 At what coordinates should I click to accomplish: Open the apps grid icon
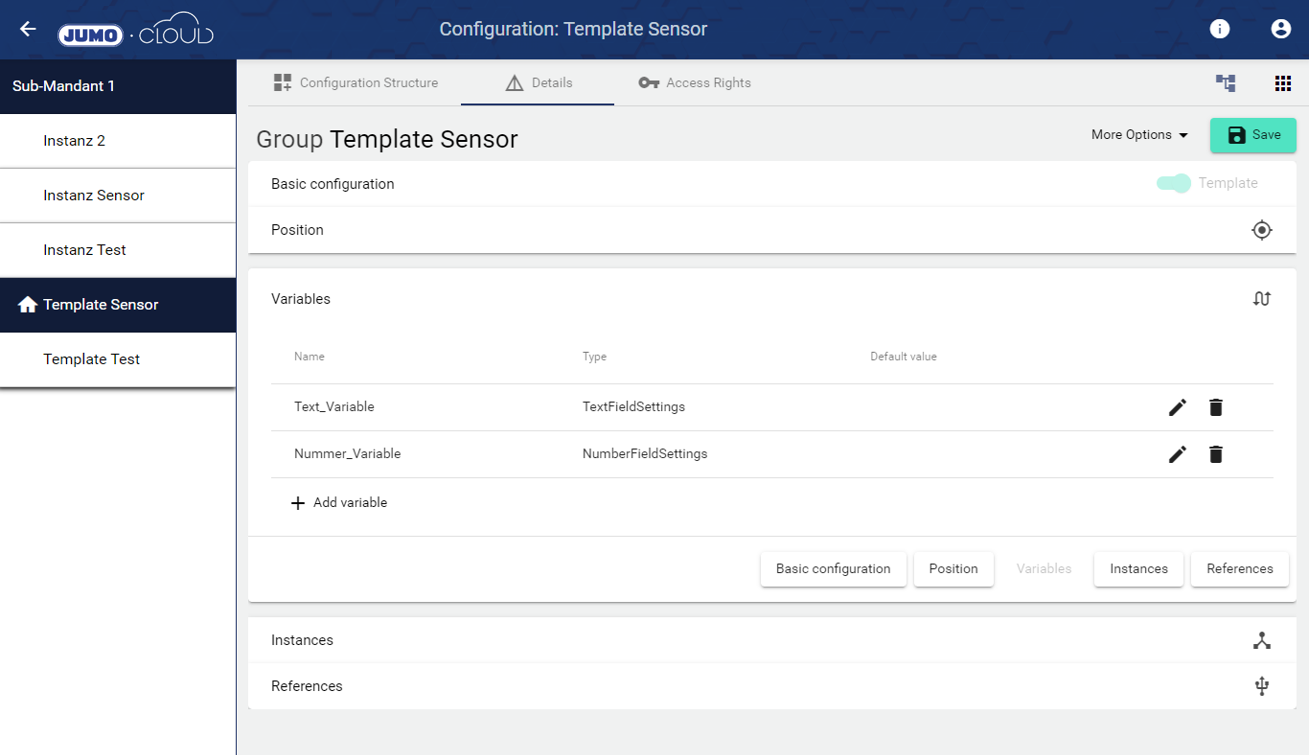click(1283, 83)
